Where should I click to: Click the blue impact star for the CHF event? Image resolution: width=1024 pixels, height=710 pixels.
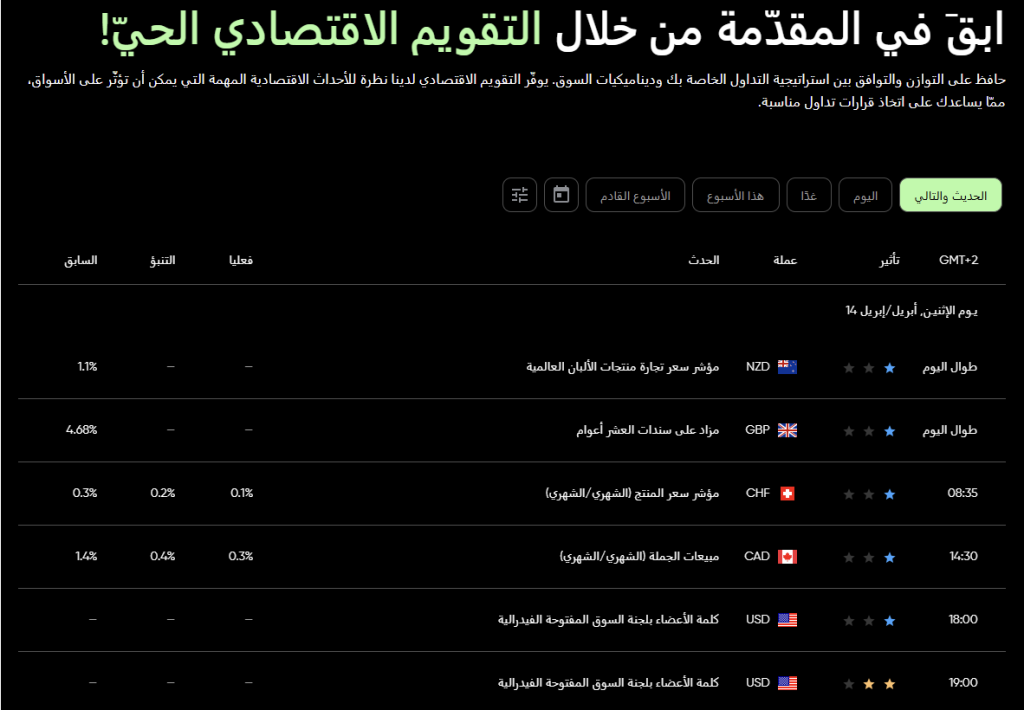click(x=889, y=493)
